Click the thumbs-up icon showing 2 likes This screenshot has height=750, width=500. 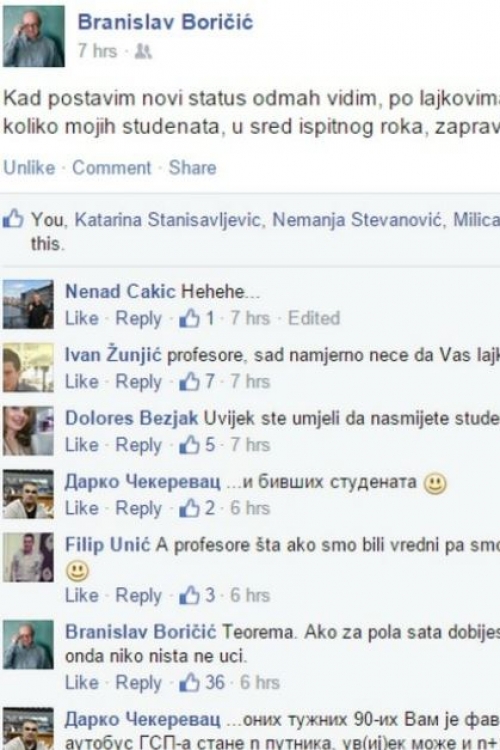[x=189, y=508]
